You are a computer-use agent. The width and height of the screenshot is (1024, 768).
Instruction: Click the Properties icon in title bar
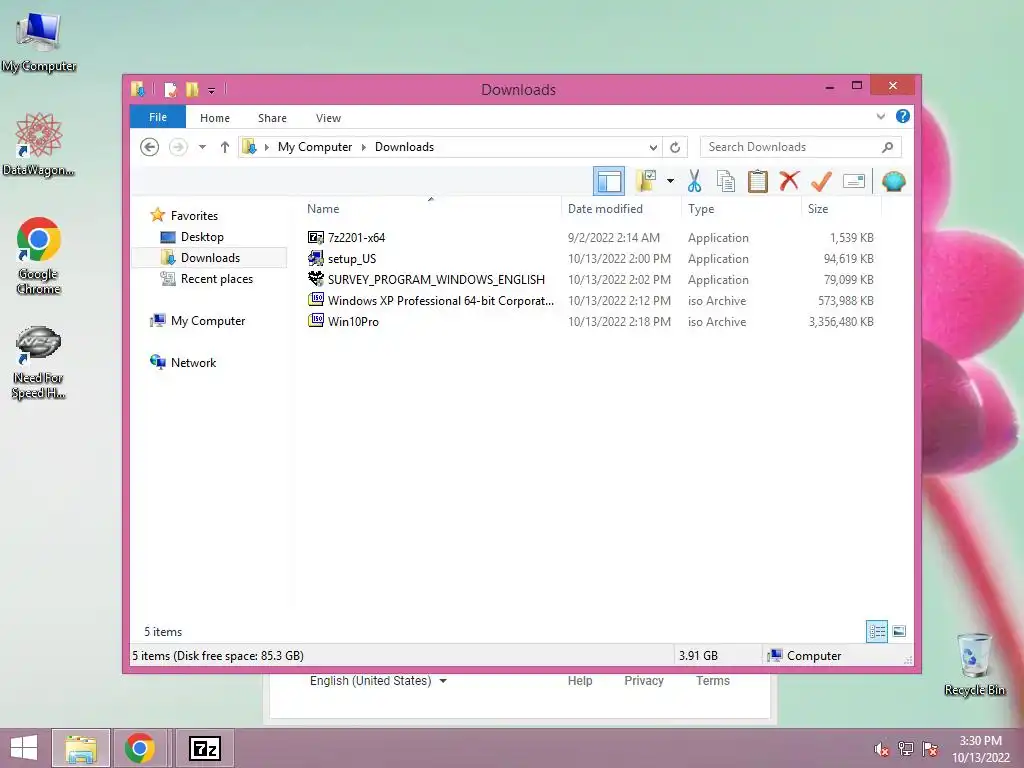[170, 89]
